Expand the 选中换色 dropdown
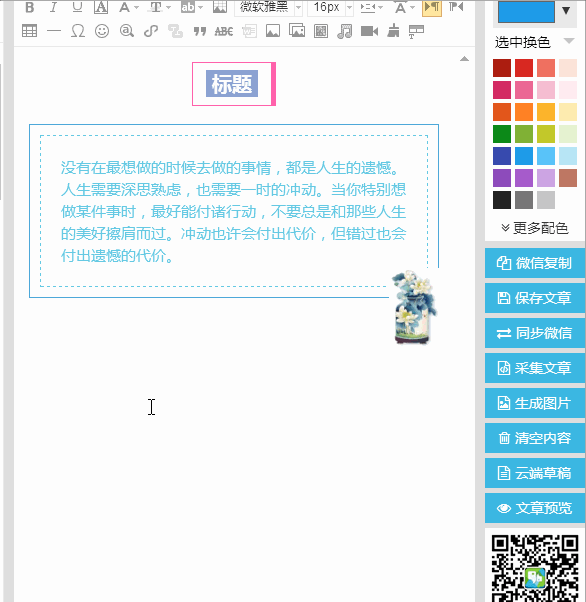This screenshot has height=602, width=586. 569,41
